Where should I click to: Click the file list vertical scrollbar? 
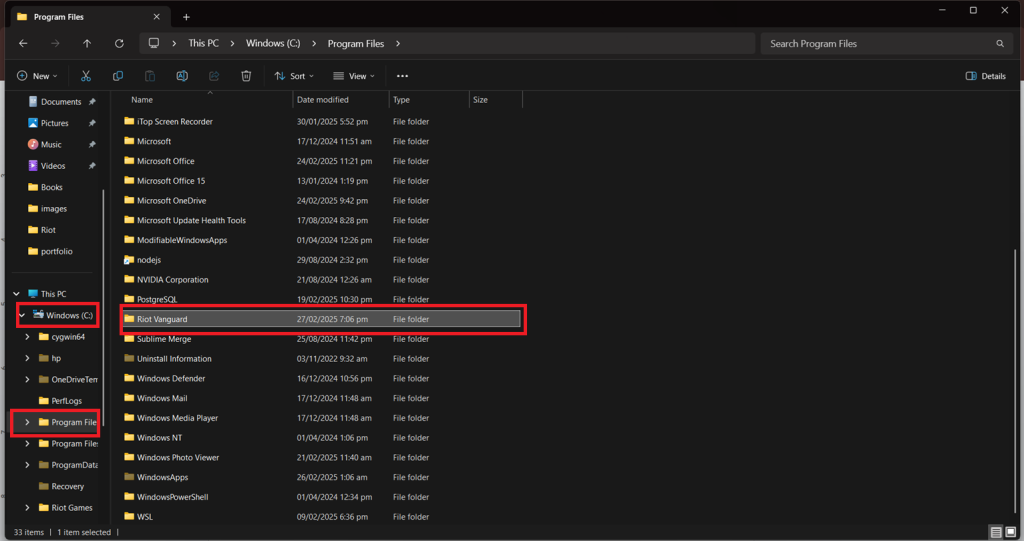point(1016,382)
